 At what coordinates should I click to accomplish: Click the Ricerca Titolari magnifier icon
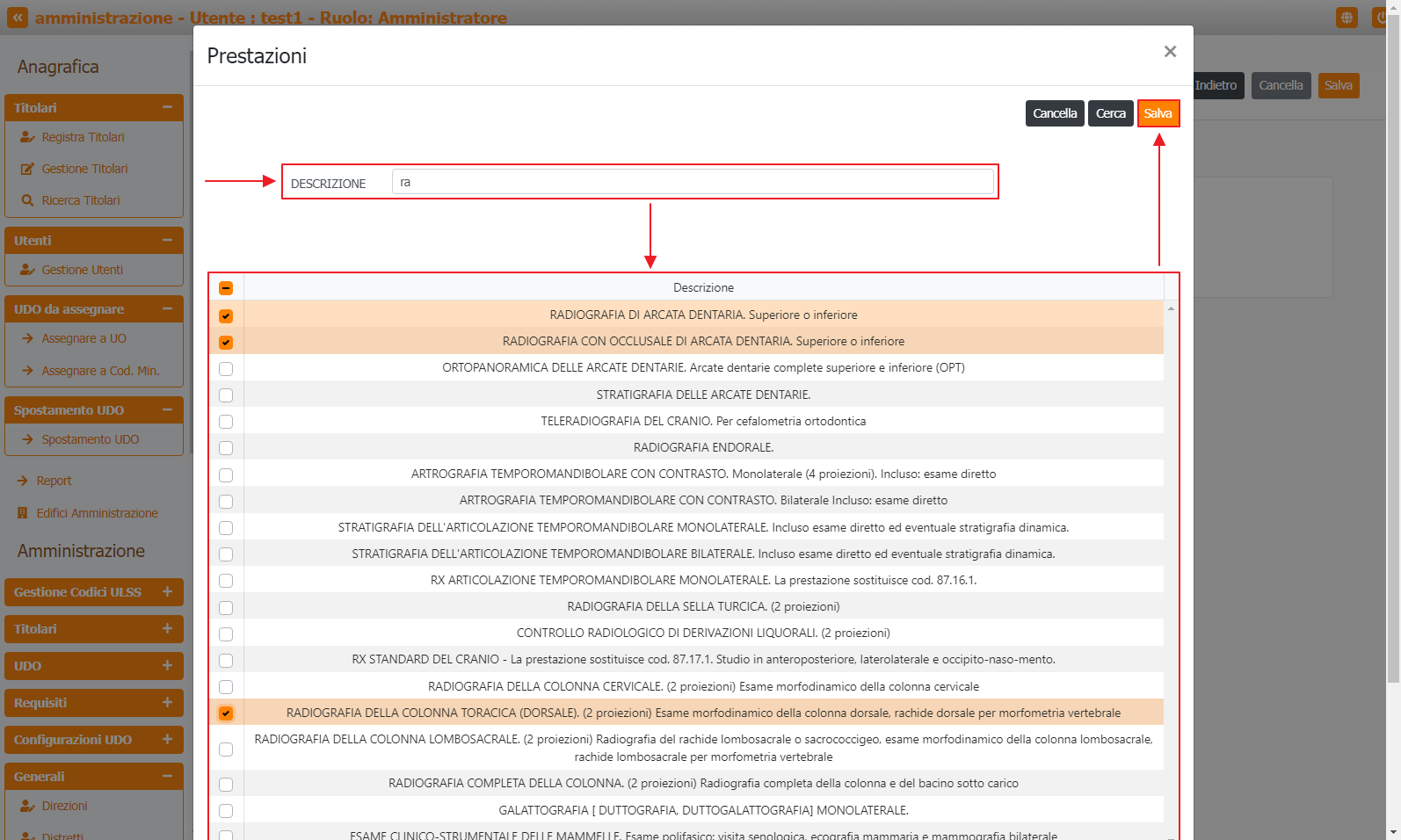(x=27, y=200)
